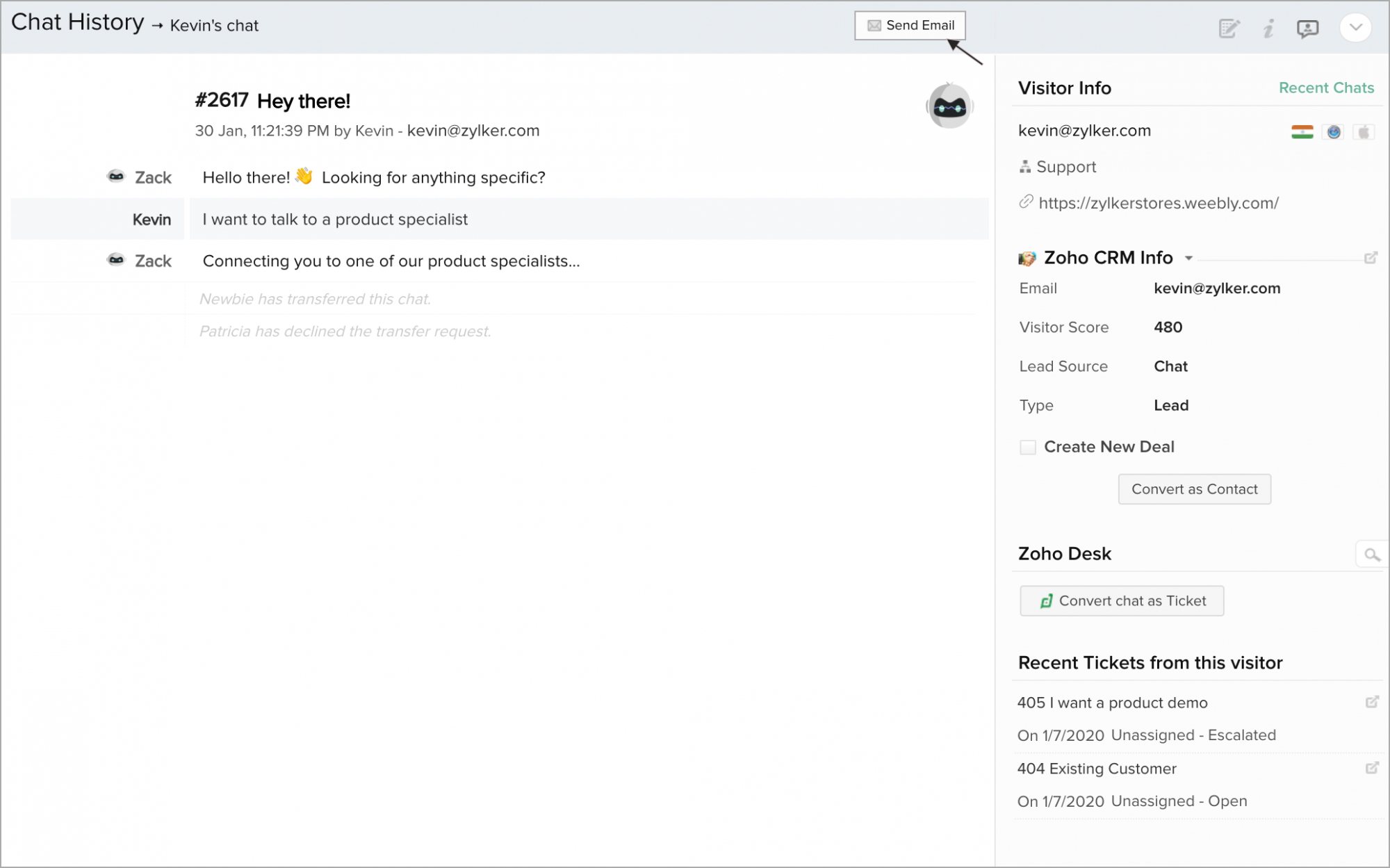The width and height of the screenshot is (1390, 868).
Task: Expand the round chevron-down menu button
Action: 1355,28
